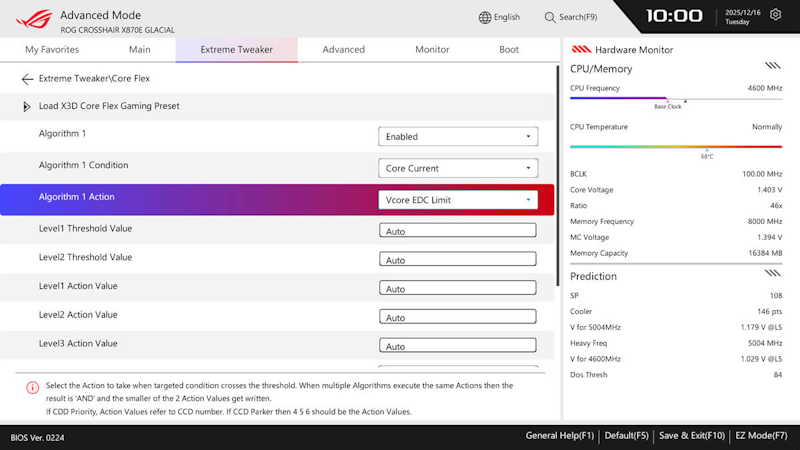Viewport: 800px width, 450px height.
Task: Click Level2 Action Value field
Action: click(x=458, y=316)
